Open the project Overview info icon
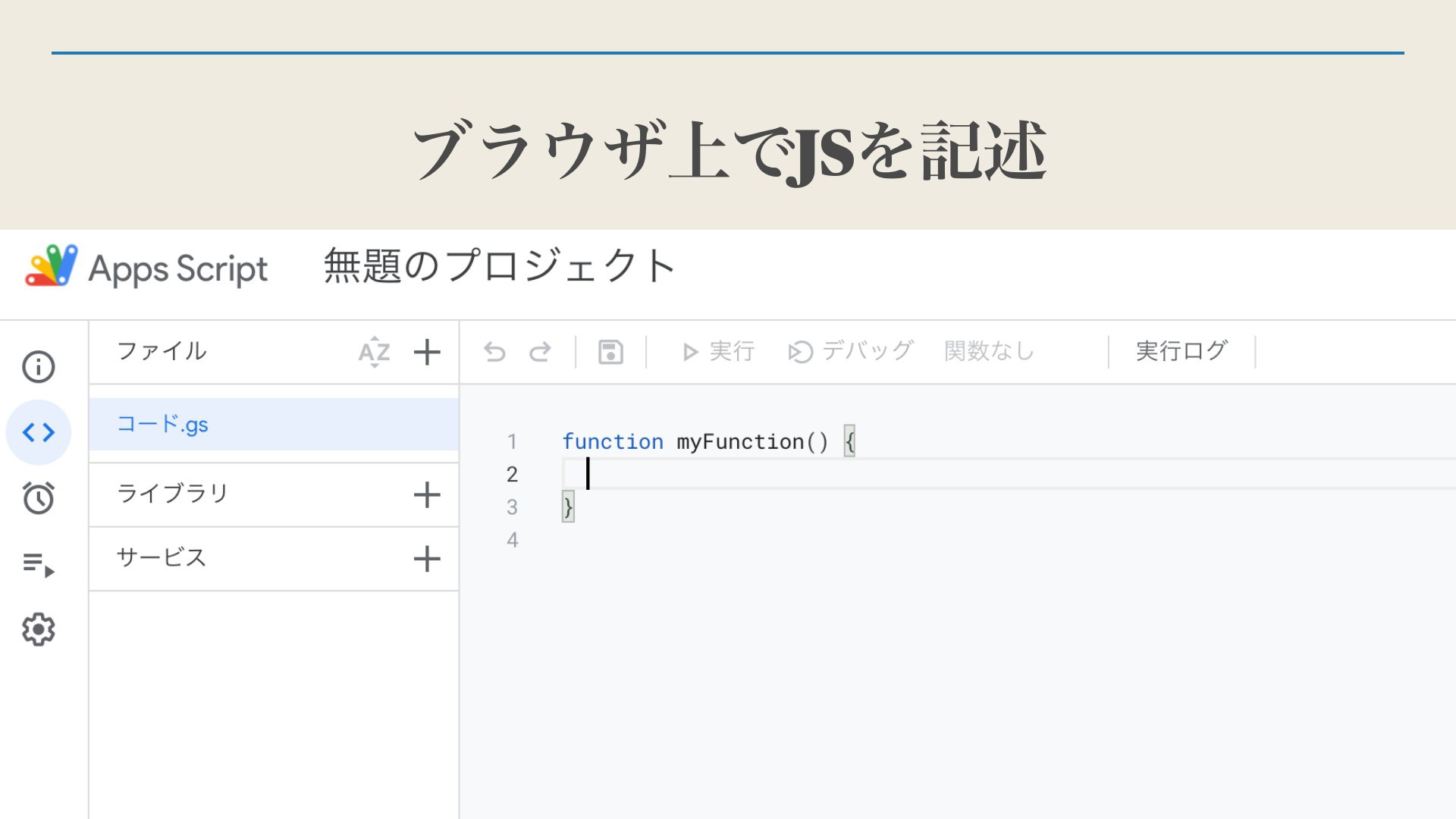Image resolution: width=1456 pixels, height=819 pixels. click(x=39, y=366)
